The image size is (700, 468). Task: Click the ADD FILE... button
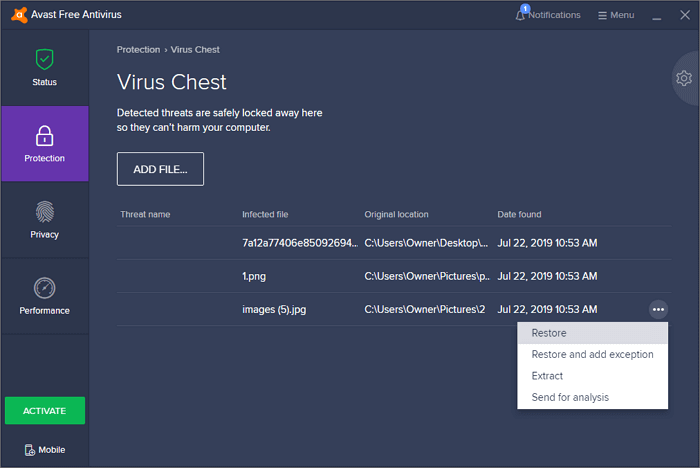pyautogui.click(x=160, y=169)
